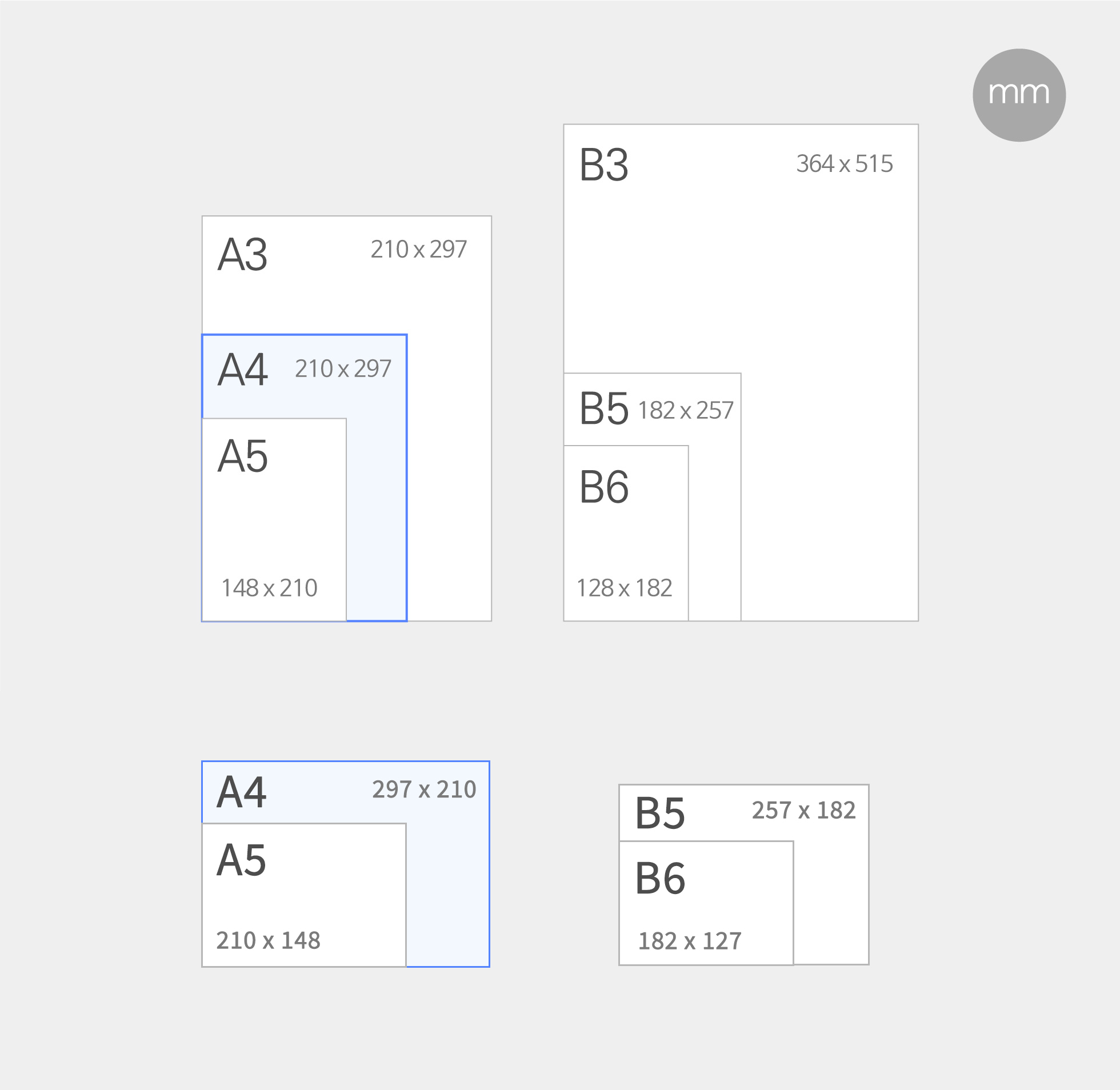Select the portrait B5 label

pyautogui.click(x=603, y=409)
